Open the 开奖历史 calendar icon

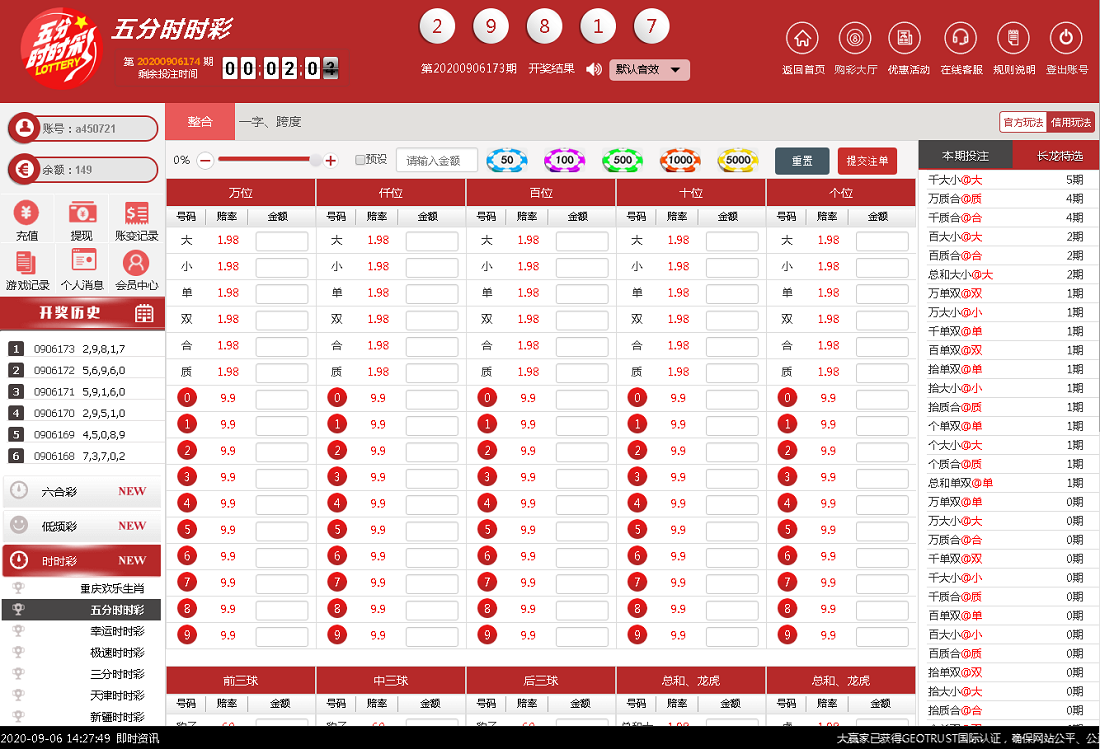144,313
